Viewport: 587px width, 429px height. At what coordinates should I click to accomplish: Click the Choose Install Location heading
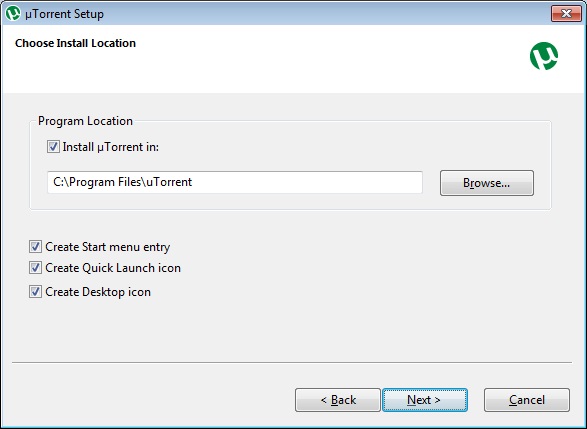pos(75,43)
